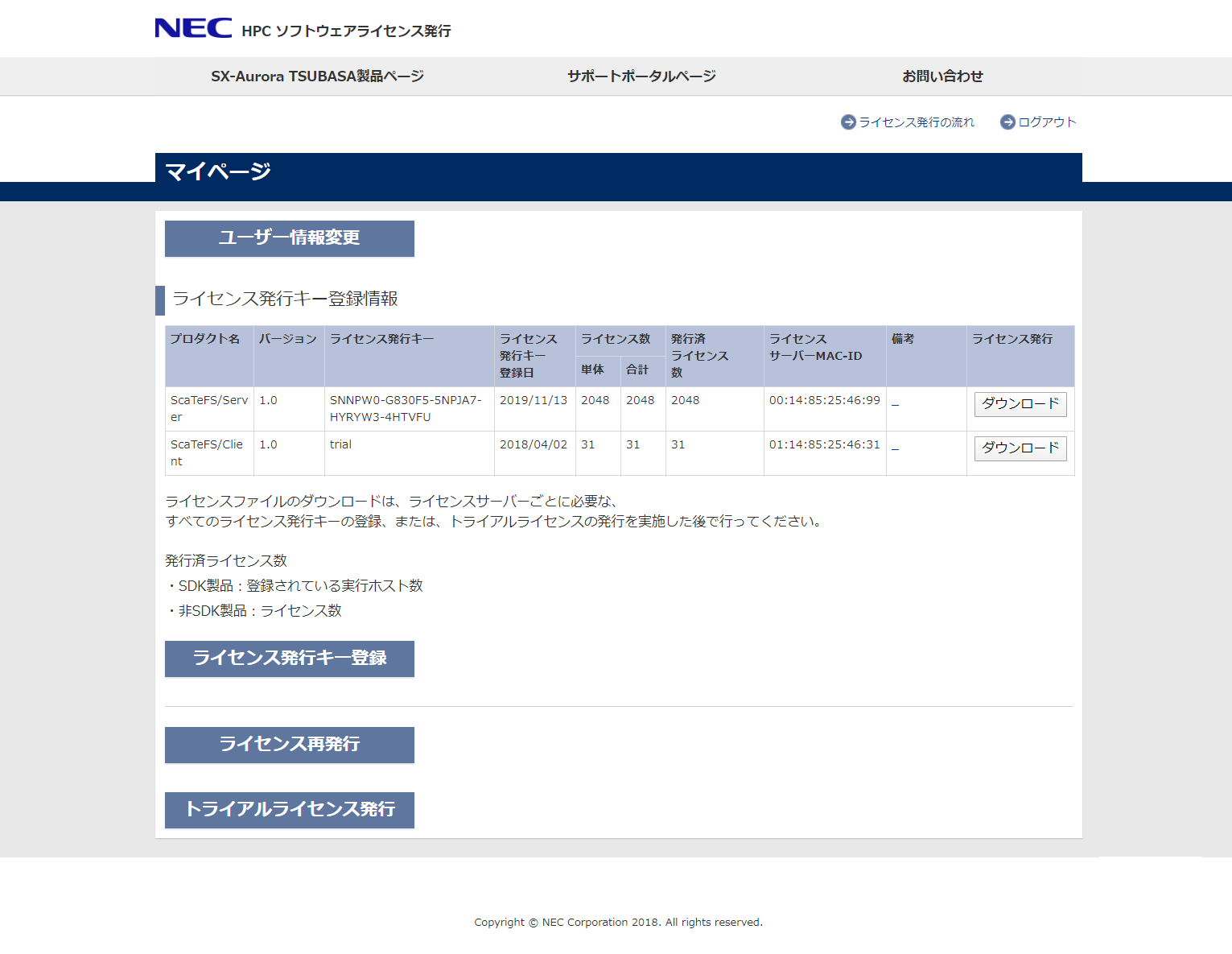1232x954 pixels.
Task: Select the ScaTeFS/Client product cell
Action: tap(209, 453)
